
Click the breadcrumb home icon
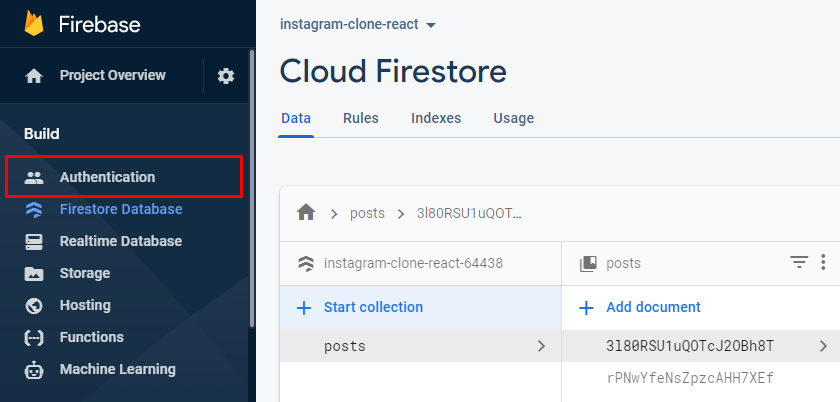(306, 212)
